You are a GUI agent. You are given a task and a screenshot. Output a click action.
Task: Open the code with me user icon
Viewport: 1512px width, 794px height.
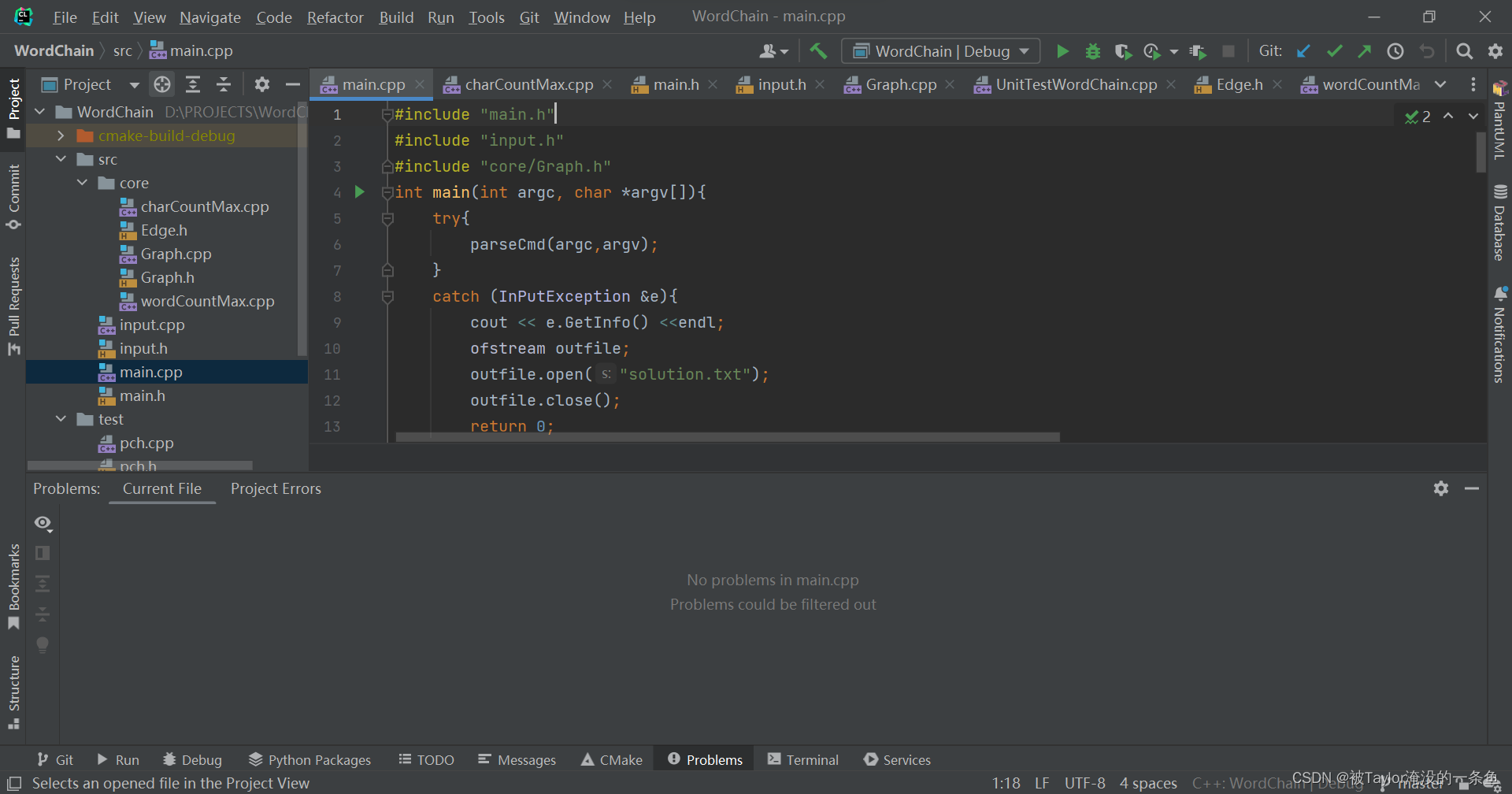click(x=774, y=51)
